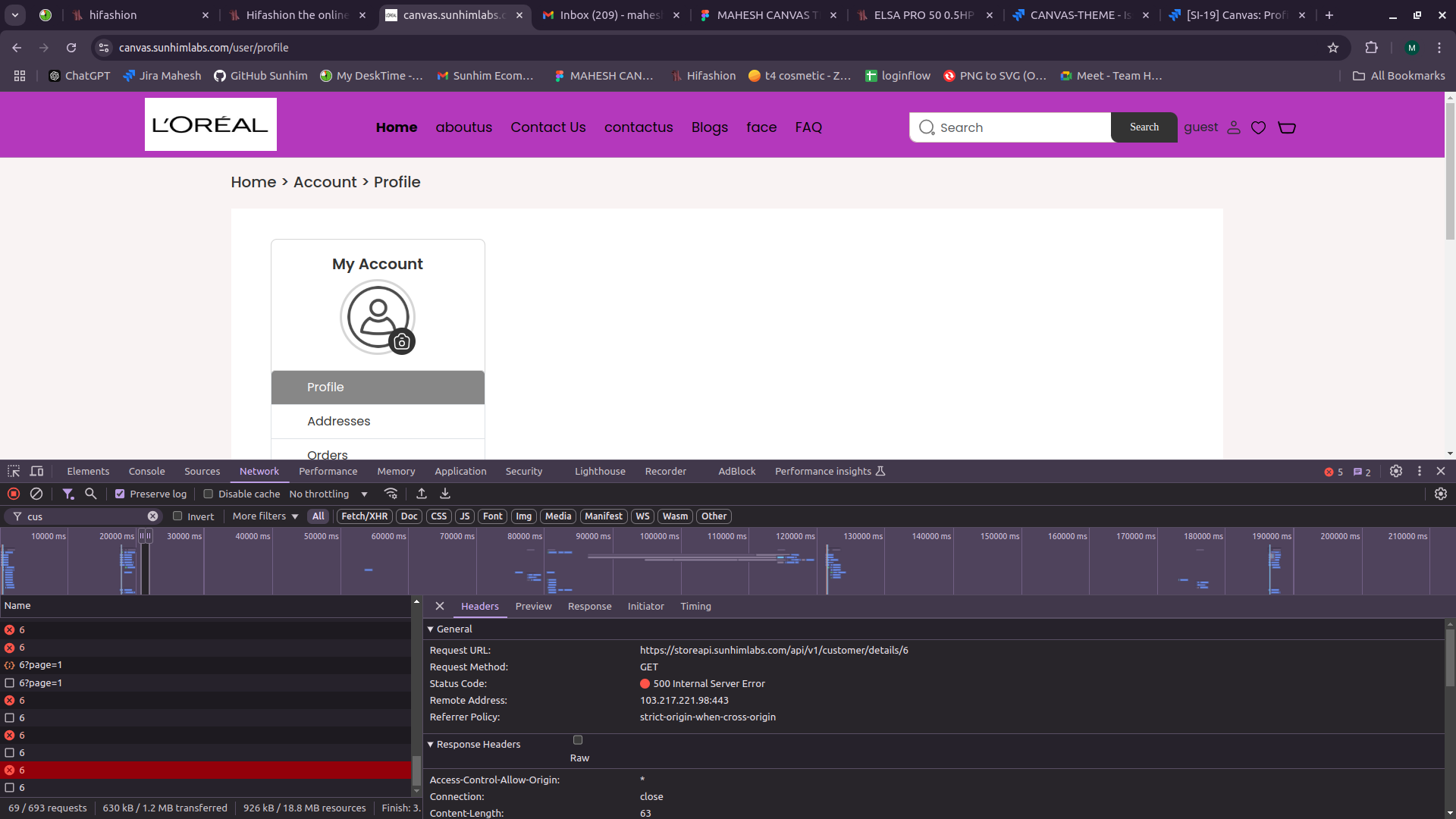This screenshot has height=819, width=1456.
Task: Open the Preview tab of the request
Action: tap(533, 606)
